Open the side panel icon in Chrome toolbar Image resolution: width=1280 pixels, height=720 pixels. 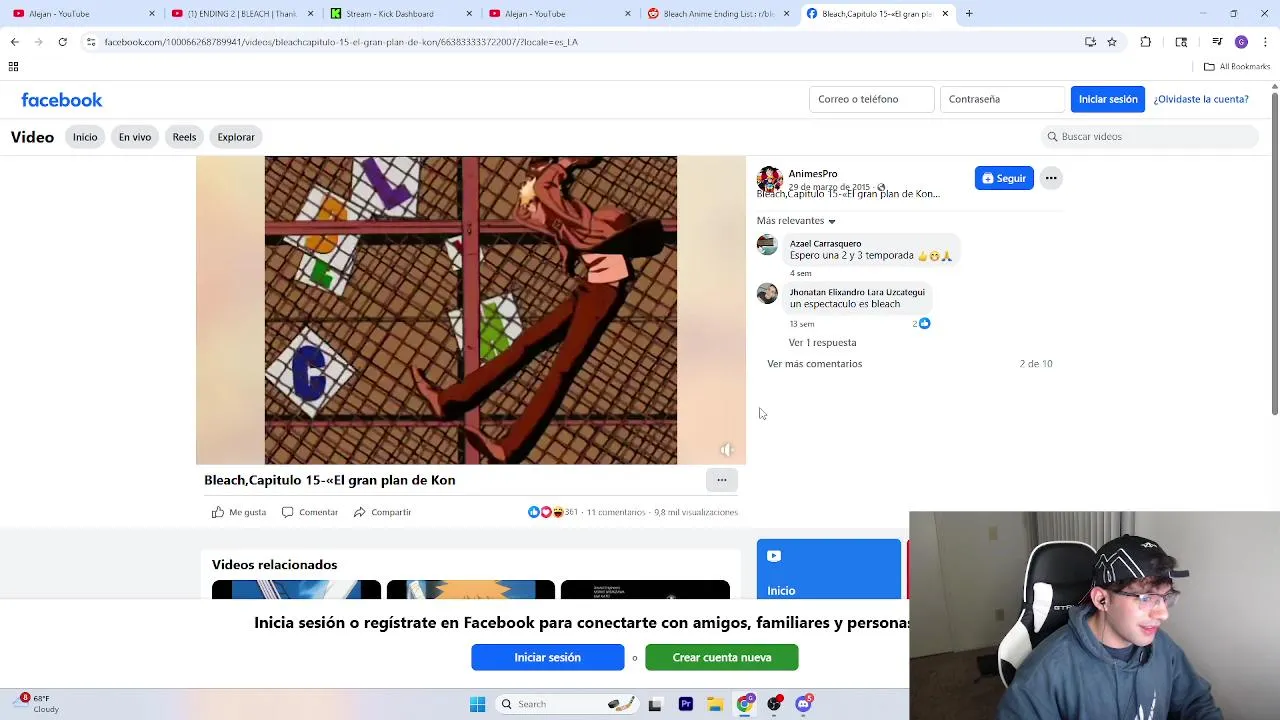(x=1181, y=42)
